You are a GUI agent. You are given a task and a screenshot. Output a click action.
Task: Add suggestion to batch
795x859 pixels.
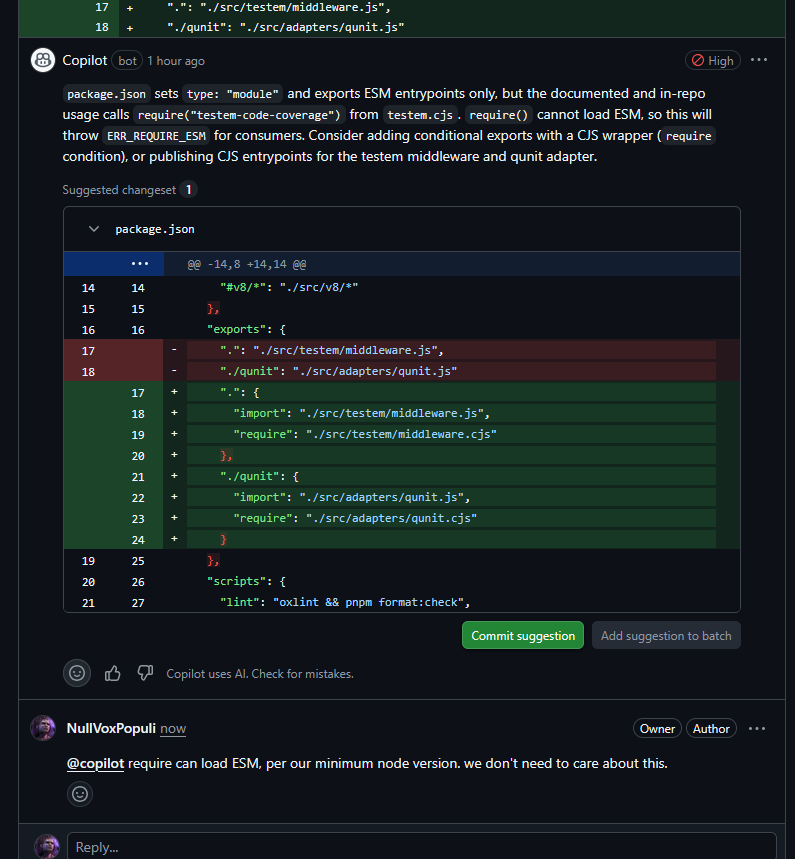coord(666,635)
